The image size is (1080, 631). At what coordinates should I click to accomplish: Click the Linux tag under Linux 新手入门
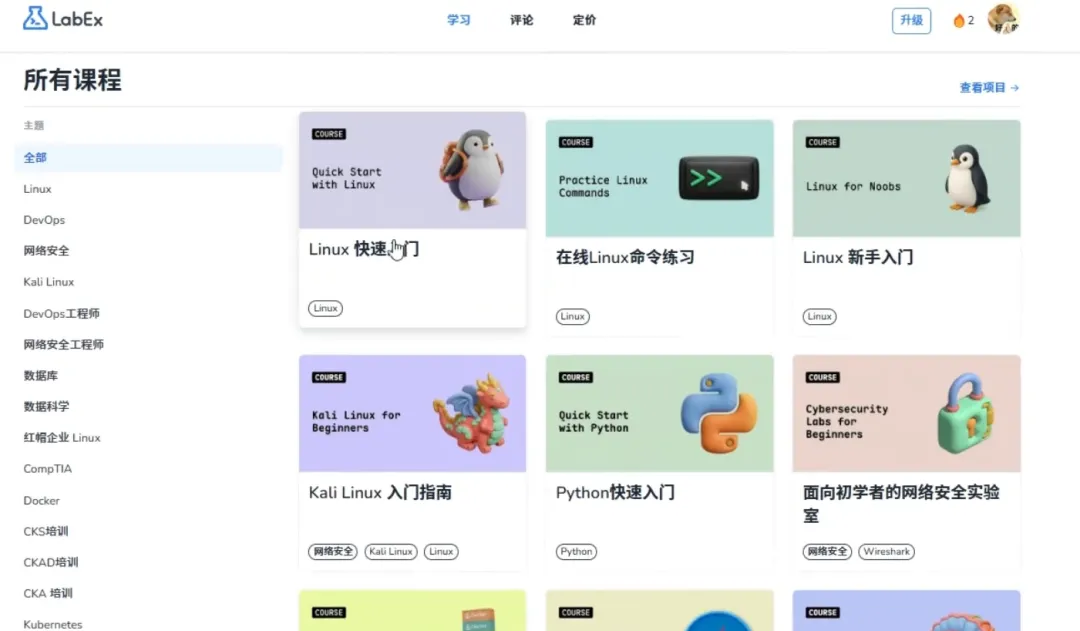[x=819, y=316]
